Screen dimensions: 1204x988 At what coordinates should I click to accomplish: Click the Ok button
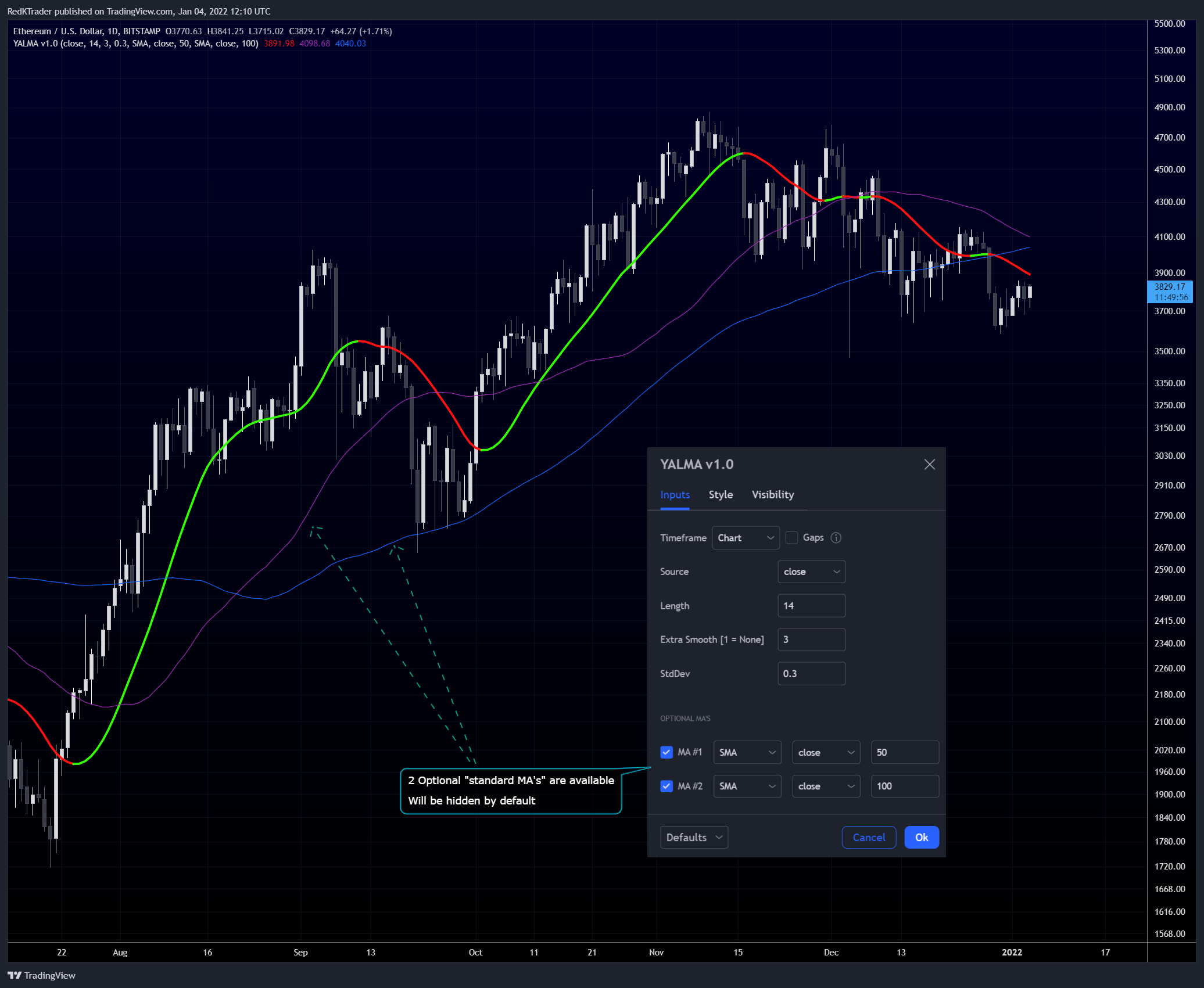pyautogui.click(x=921, y=837)
